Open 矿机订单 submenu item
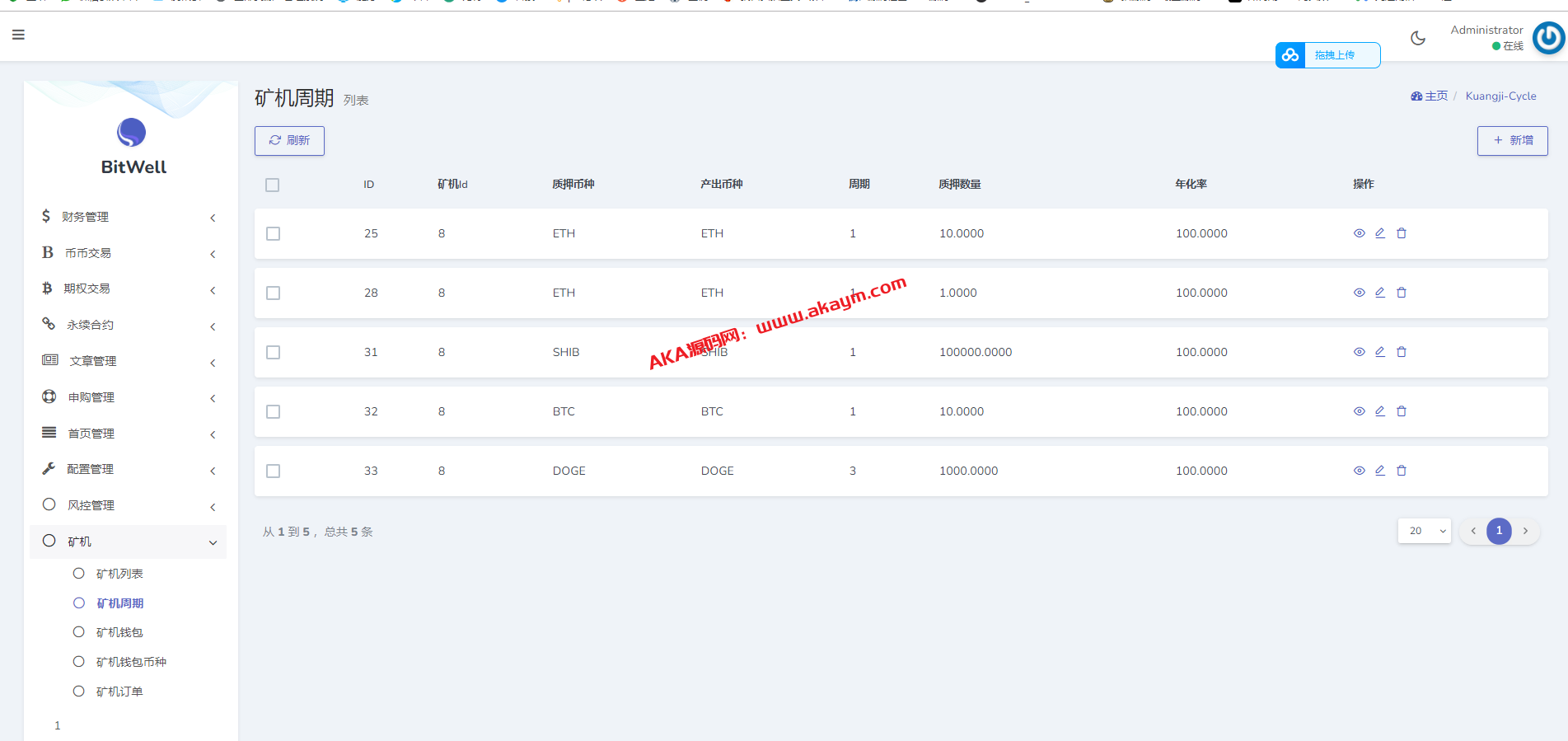The width and height of the screenshot is (1568, 741). click(119, 692)
